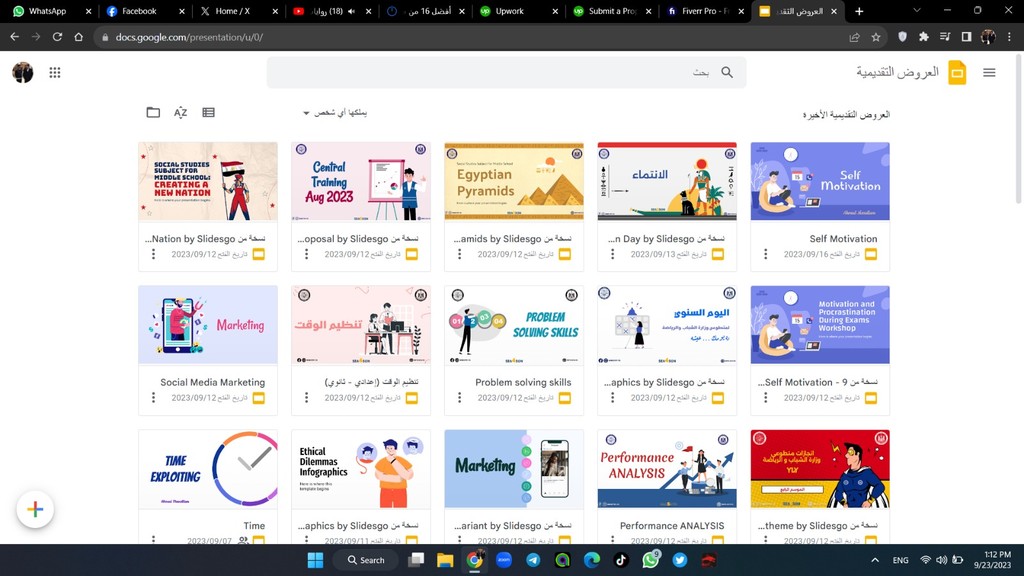Bookmark this page with star icon

(876, 37)
